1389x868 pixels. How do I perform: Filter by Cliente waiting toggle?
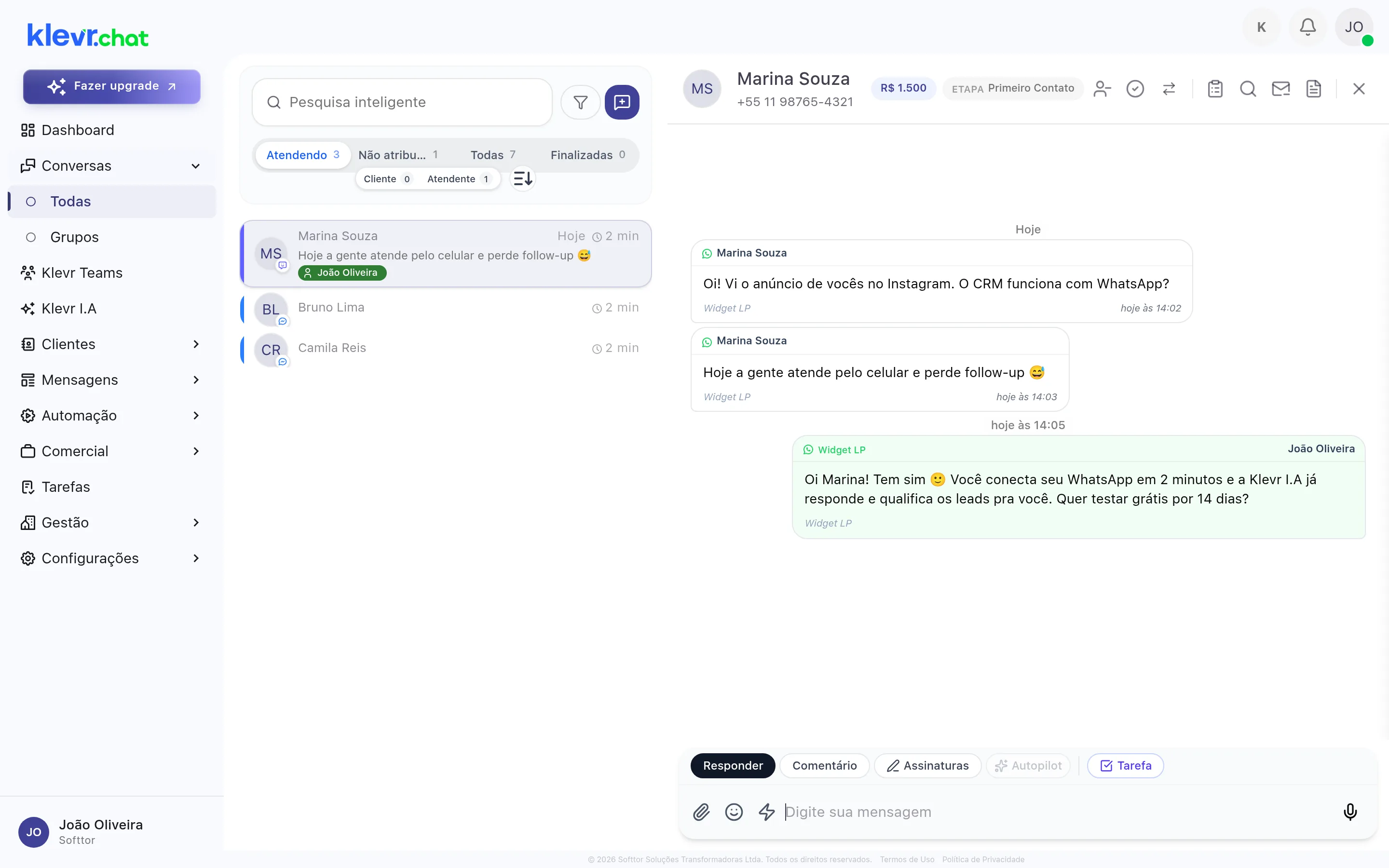(x=387, y=179)
